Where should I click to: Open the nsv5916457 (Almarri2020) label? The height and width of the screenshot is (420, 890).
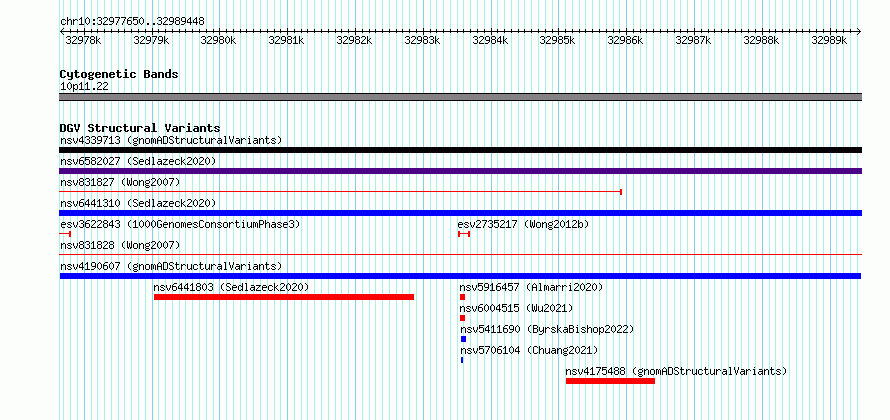[531, 287]
